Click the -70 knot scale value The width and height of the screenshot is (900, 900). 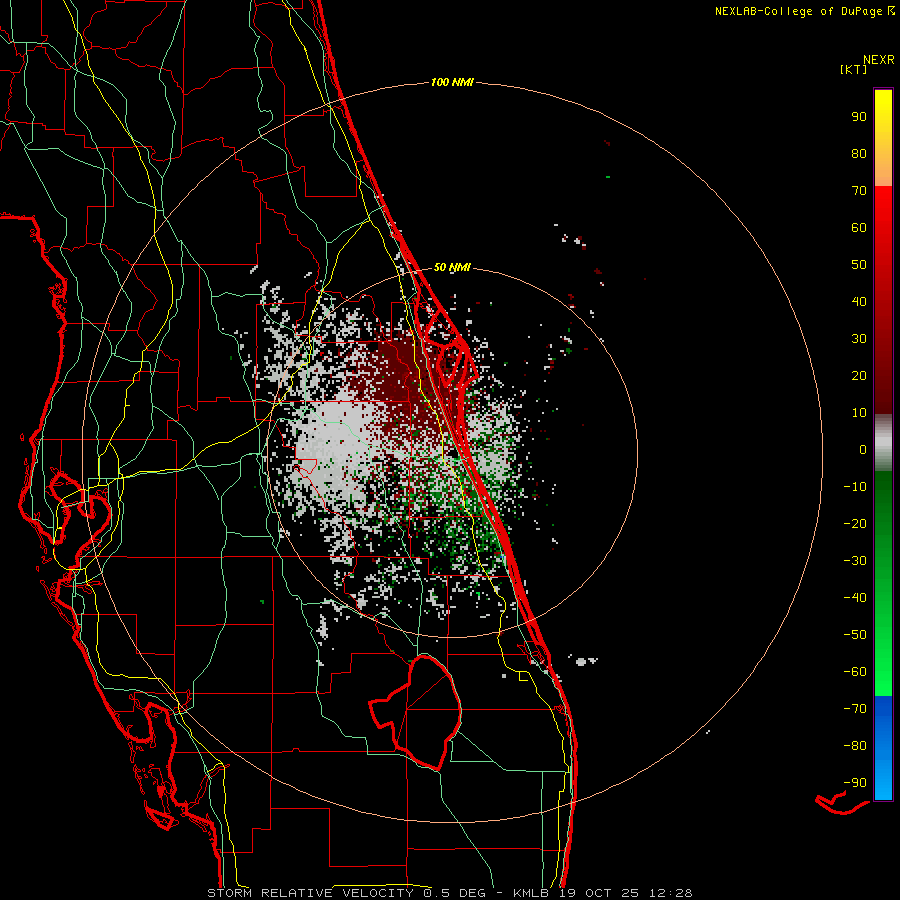pos(855,709)
